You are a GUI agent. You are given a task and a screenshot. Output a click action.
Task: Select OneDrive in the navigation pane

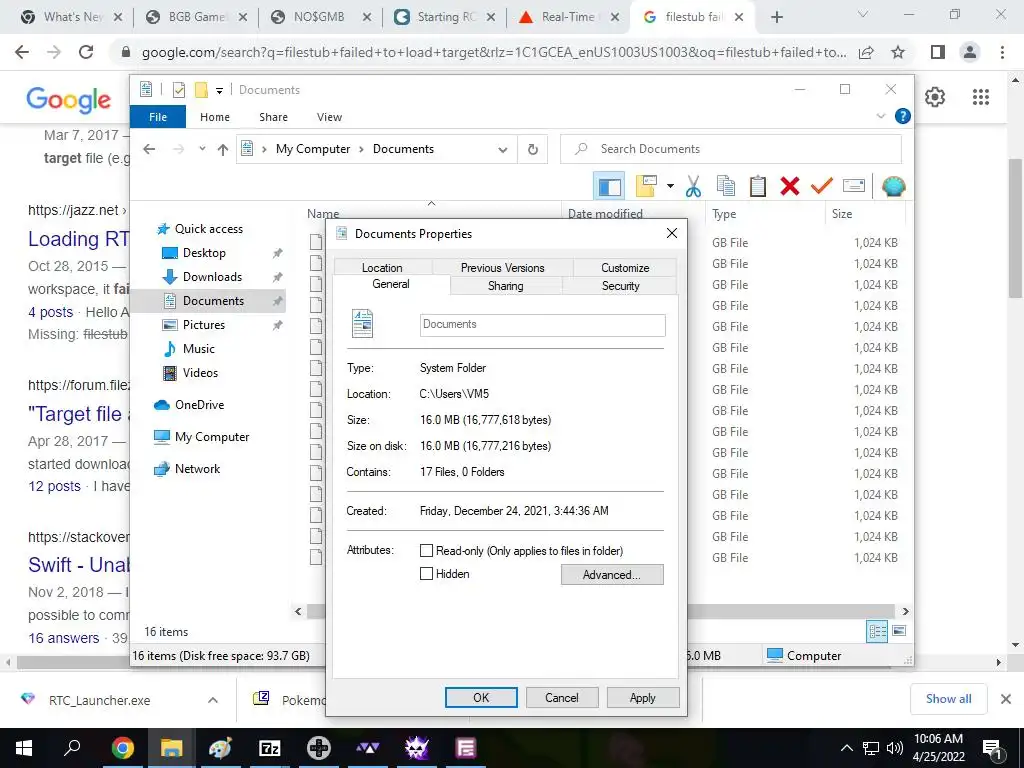point(199,405)
